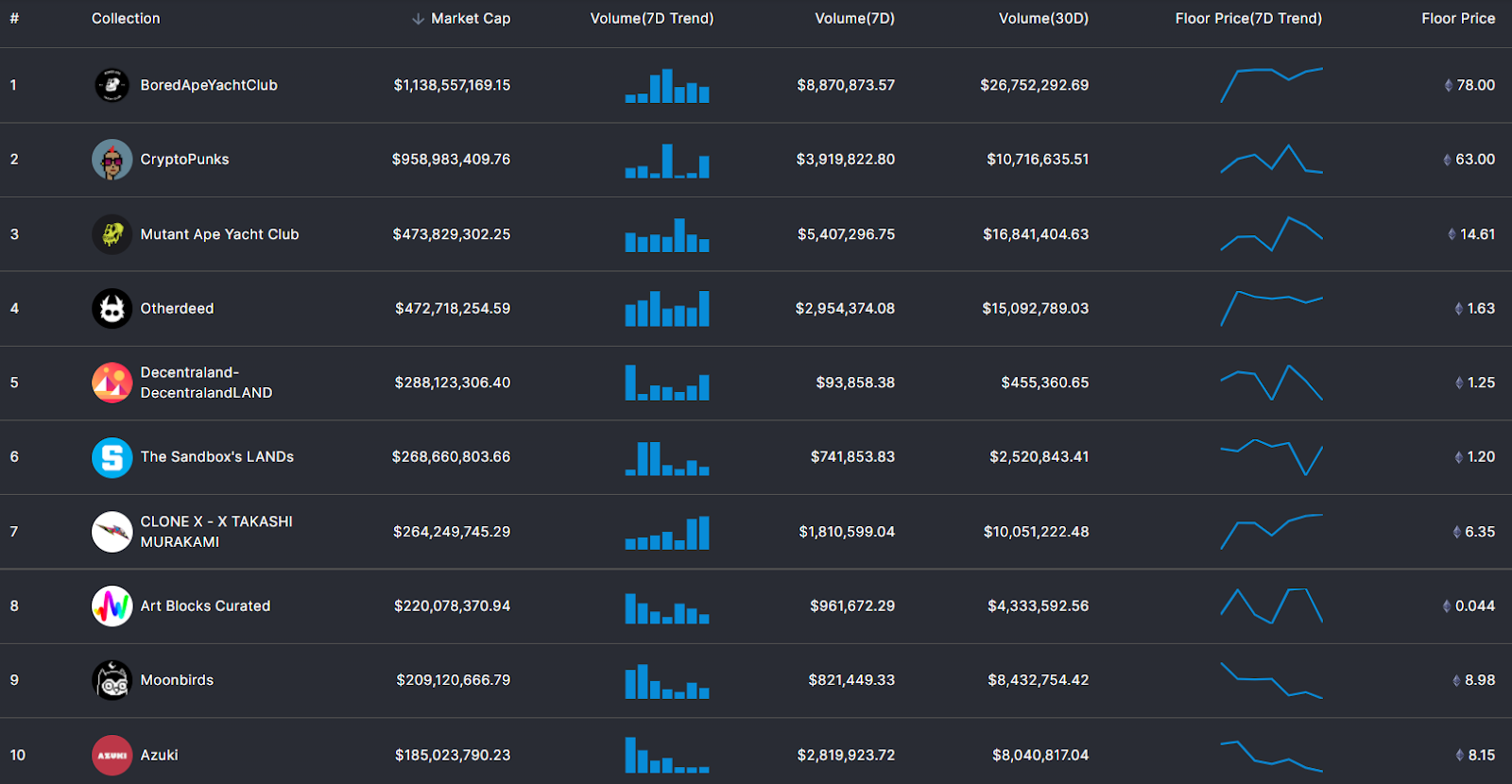
Task: View BoredApeYachtClub volume 7D trend bar chart
Action: tap(667, 85)
